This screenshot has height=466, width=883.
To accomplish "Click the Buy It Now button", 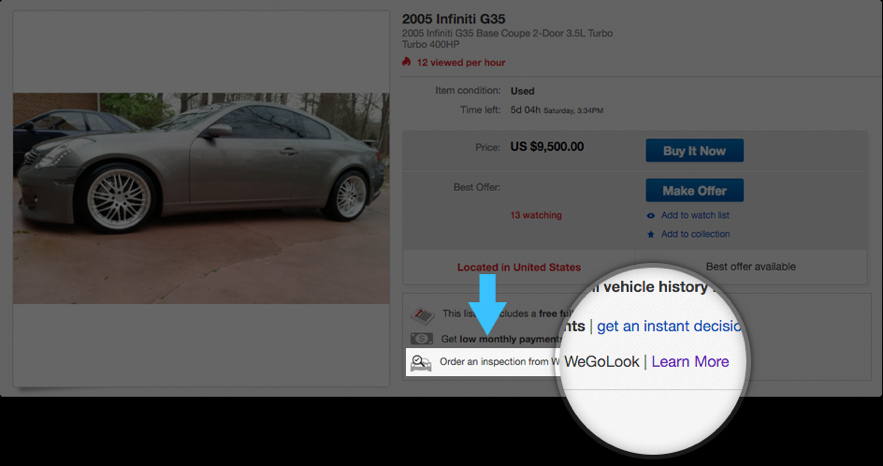I will 694,151.
